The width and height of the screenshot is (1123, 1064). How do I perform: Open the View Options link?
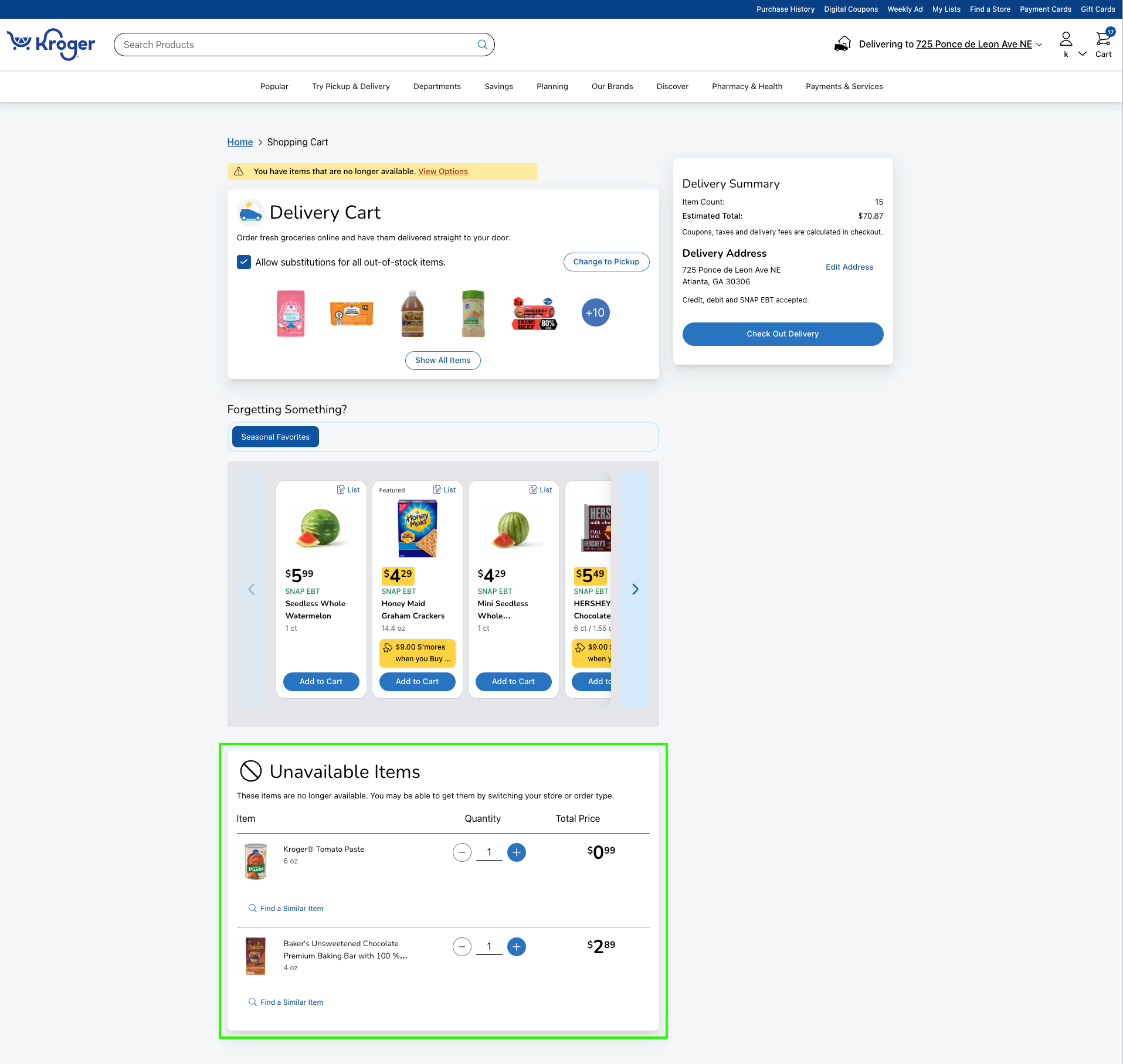click(443, 172)
